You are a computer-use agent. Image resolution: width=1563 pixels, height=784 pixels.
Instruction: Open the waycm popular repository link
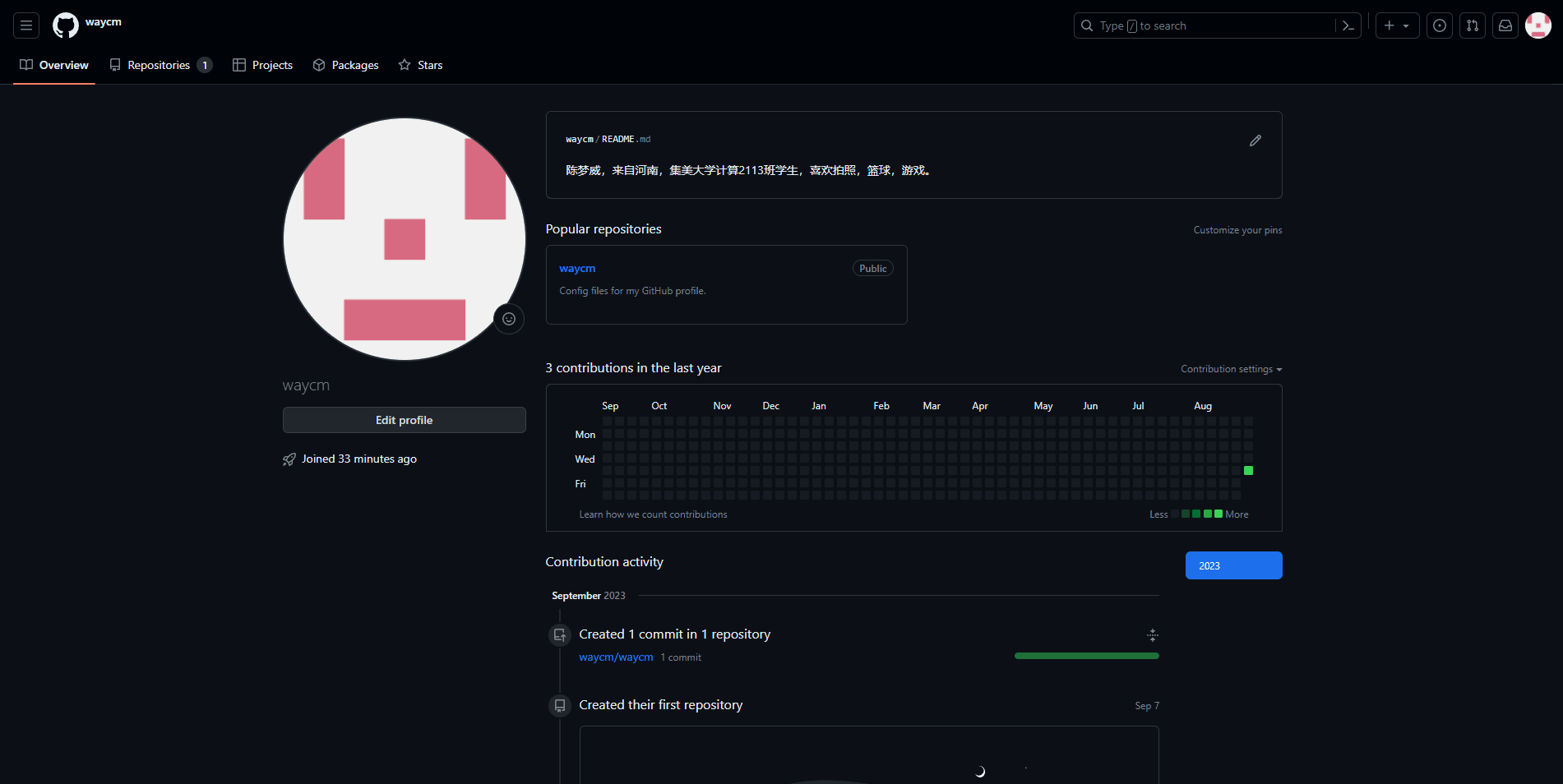point(577,268)
